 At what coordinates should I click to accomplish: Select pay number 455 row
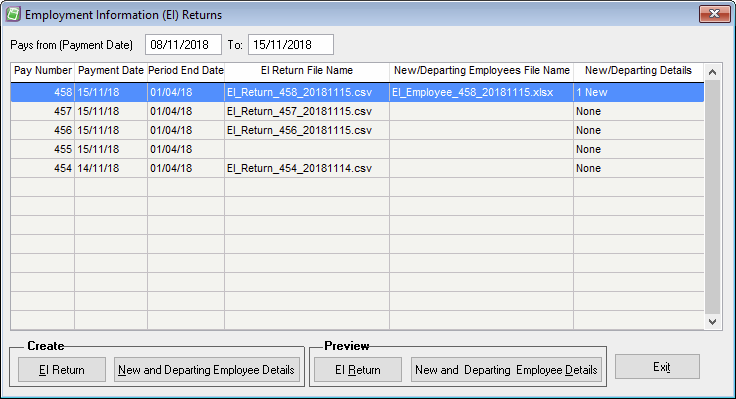pyautogui.click(x=357, y=149)
